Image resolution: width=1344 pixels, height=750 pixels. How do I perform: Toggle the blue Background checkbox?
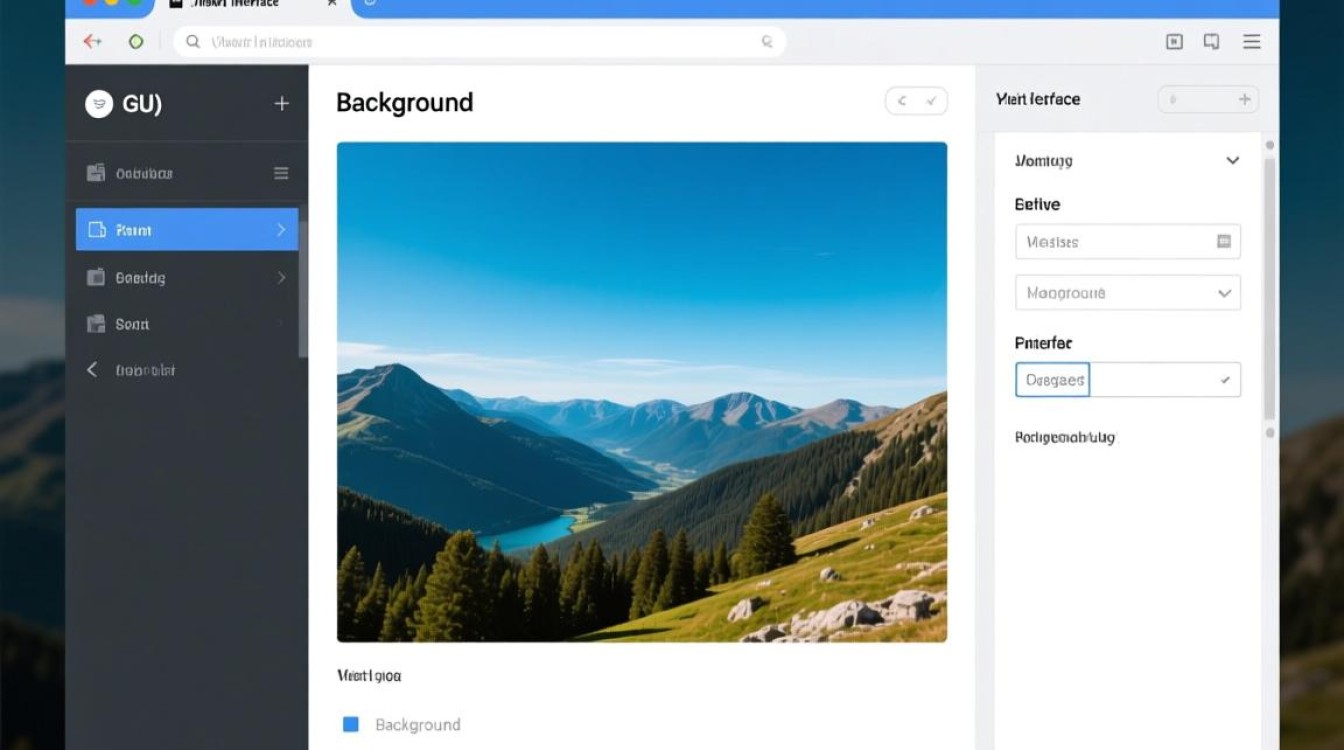pos(351,724)
